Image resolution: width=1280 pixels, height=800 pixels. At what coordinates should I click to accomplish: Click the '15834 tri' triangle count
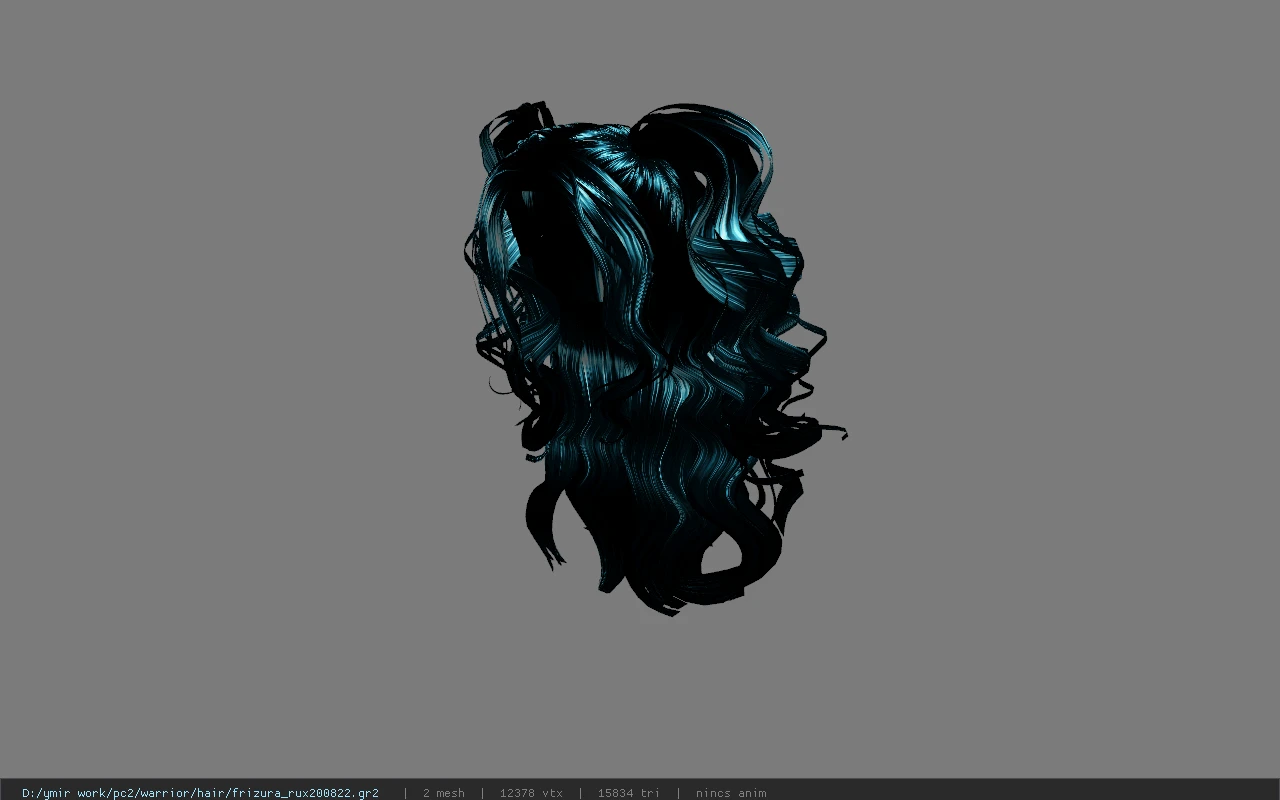tap(629, 793)
